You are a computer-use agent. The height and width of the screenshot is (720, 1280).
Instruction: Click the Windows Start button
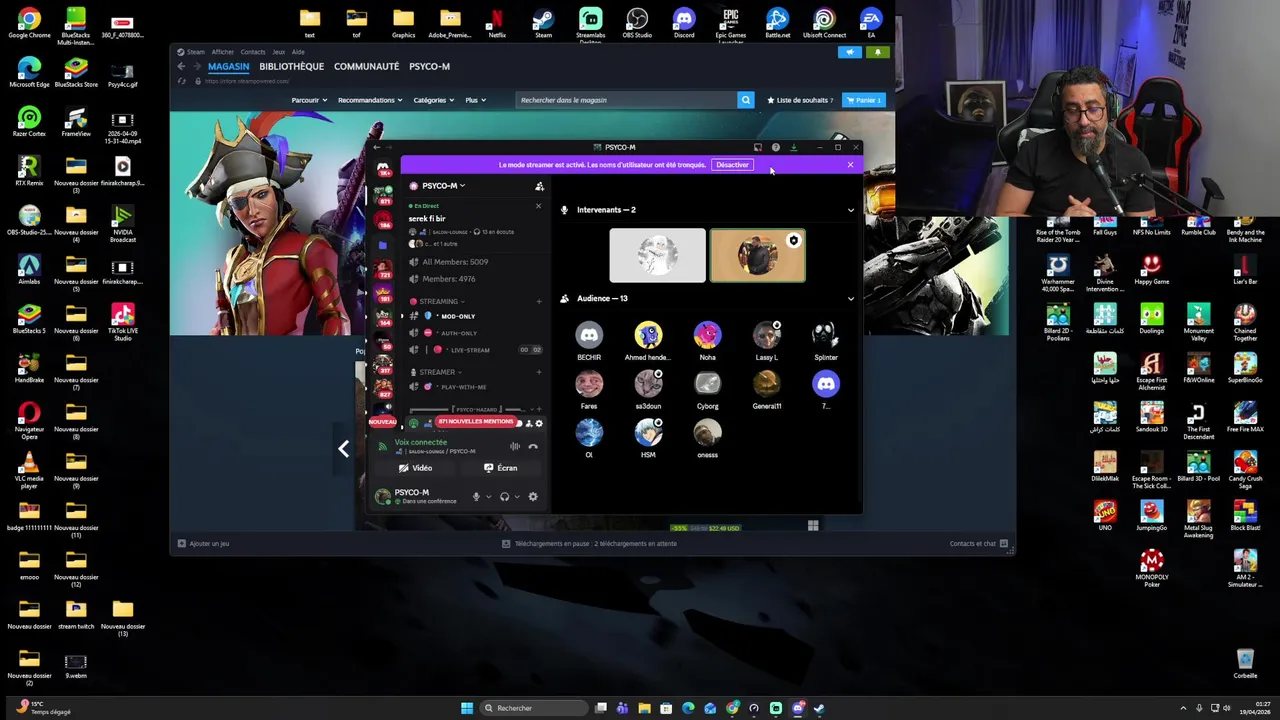click(467, 708)
